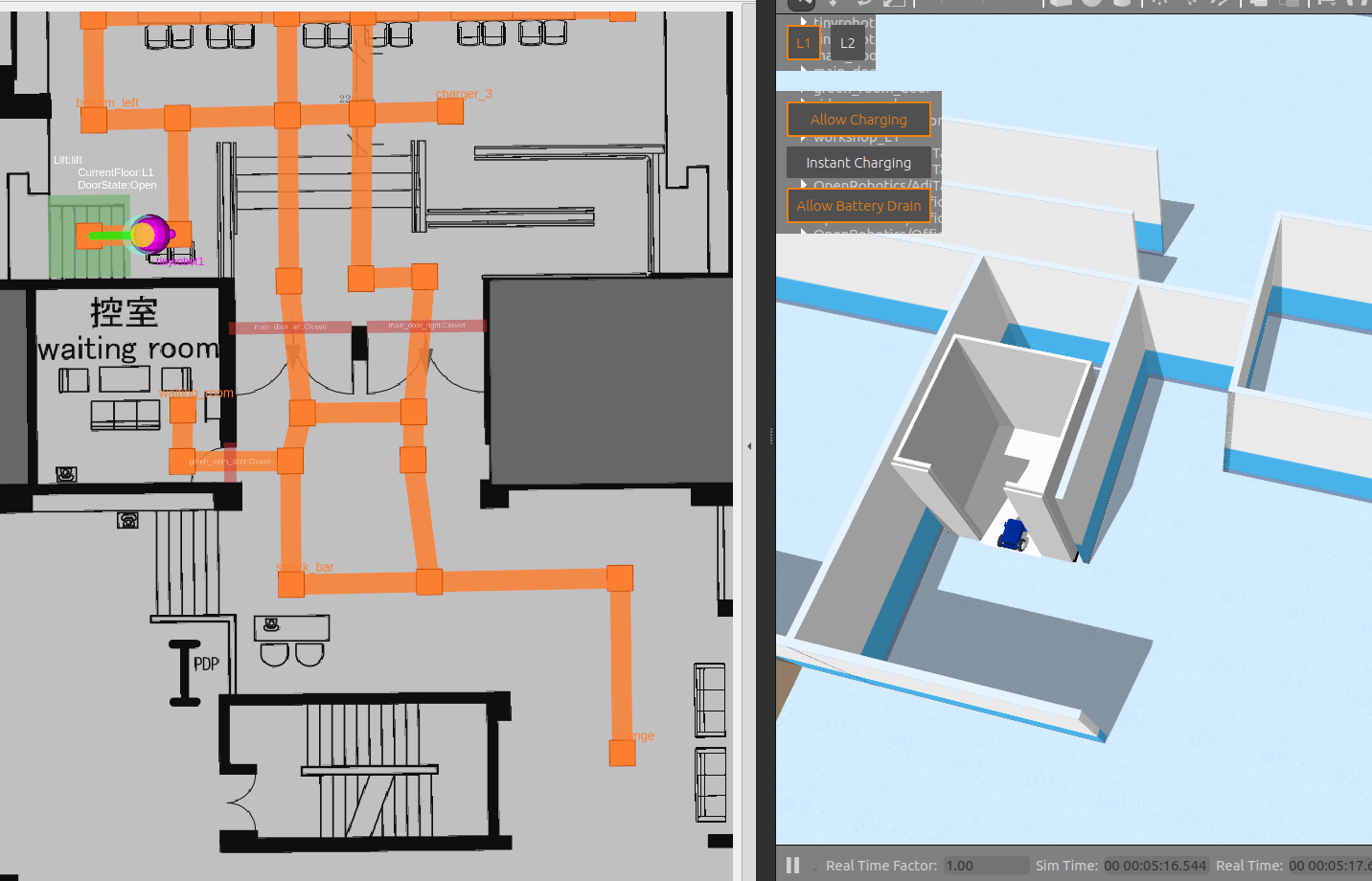Switch the Gazebo view to floor L2
This screenshot has width=1372, height=881.
click(x=847, y=43)
